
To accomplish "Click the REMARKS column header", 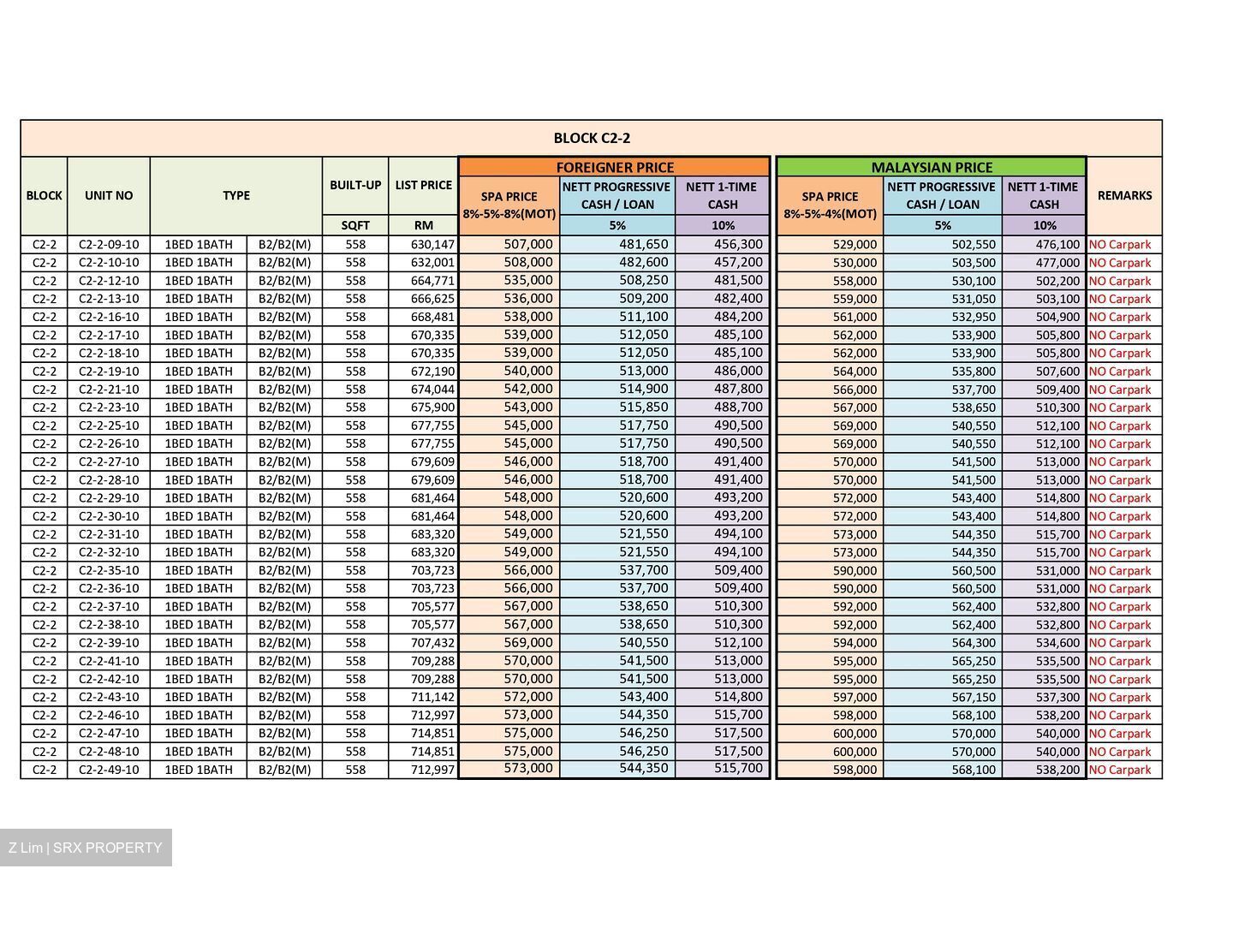I will (x=1124, y=195).
